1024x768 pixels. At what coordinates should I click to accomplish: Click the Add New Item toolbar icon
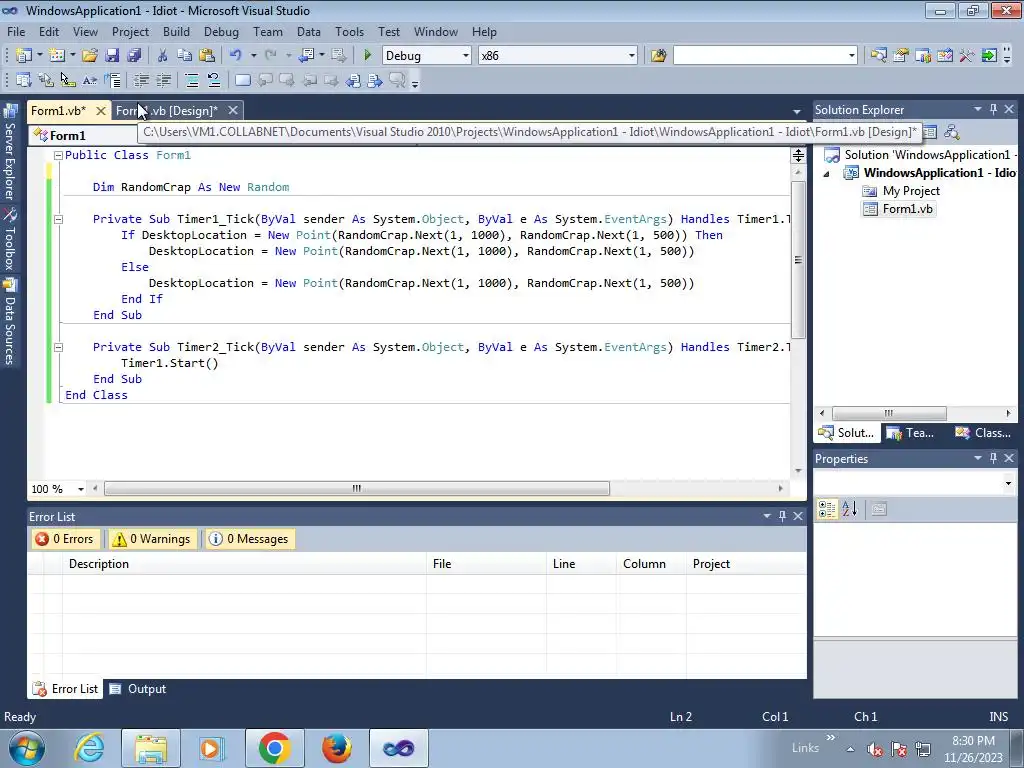(x=57, y=56)
